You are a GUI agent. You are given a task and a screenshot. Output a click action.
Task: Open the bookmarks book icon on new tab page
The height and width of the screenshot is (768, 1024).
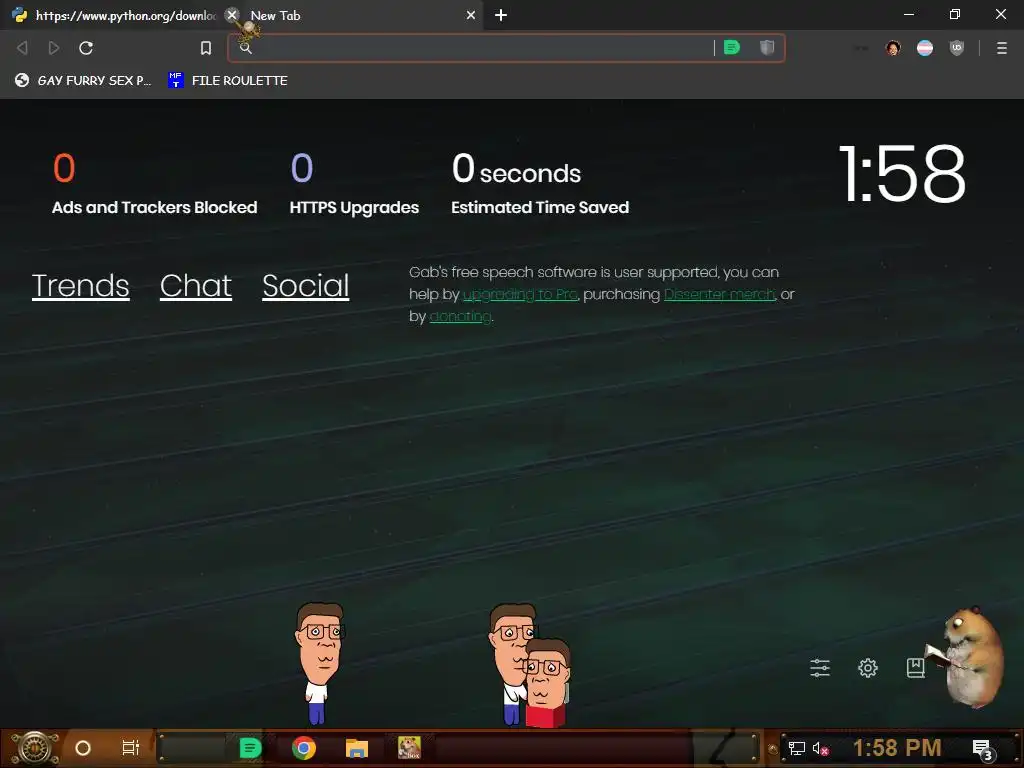(x=916, y=667)
